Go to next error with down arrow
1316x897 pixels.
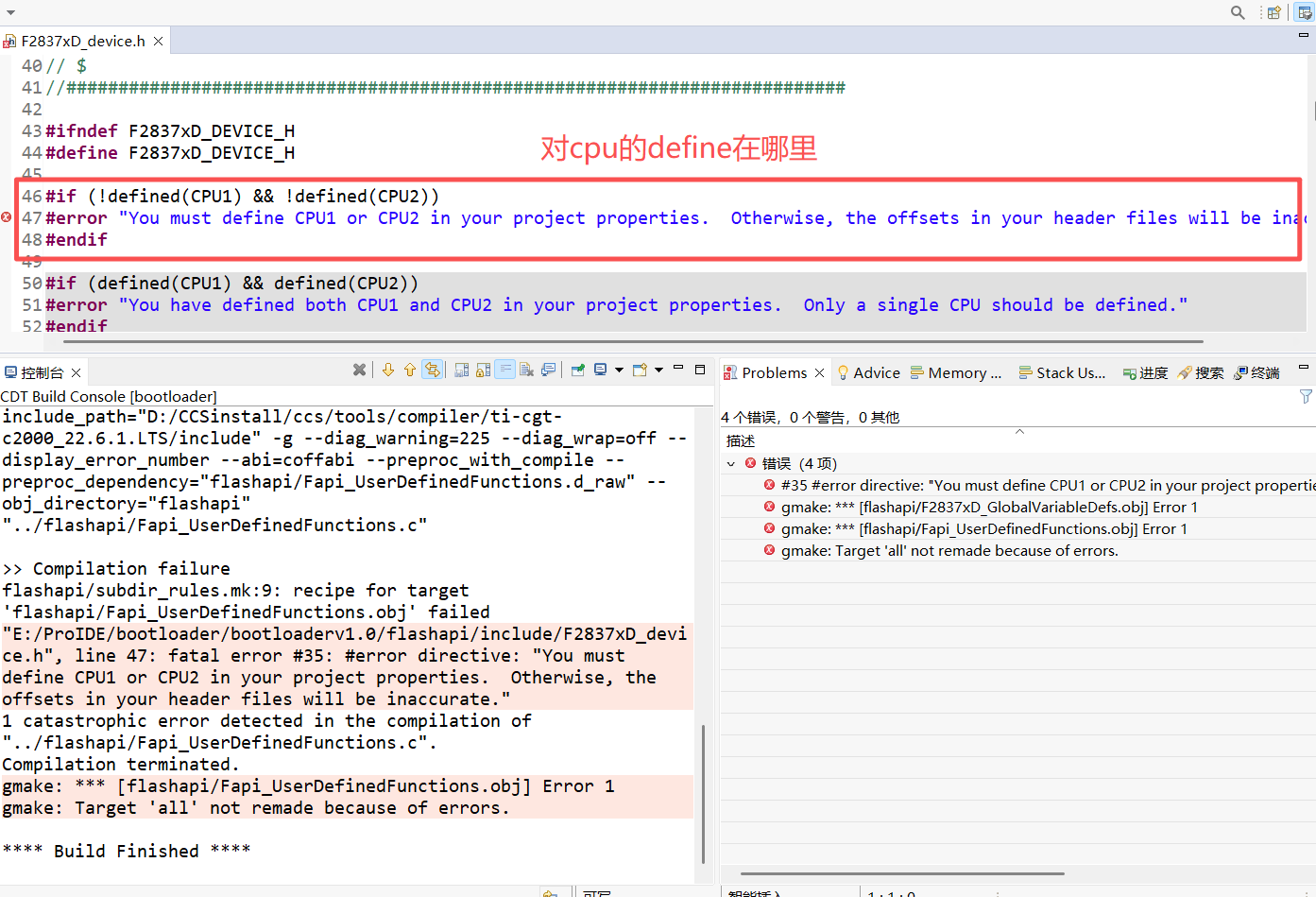[x=388, y=370]
